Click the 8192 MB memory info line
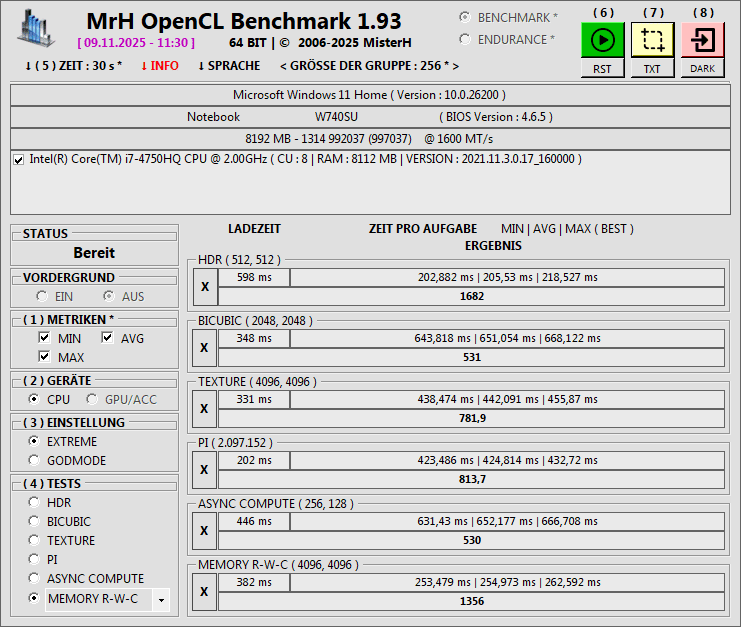Viewport: 741px width, 627px height. [x=370, y=139]
